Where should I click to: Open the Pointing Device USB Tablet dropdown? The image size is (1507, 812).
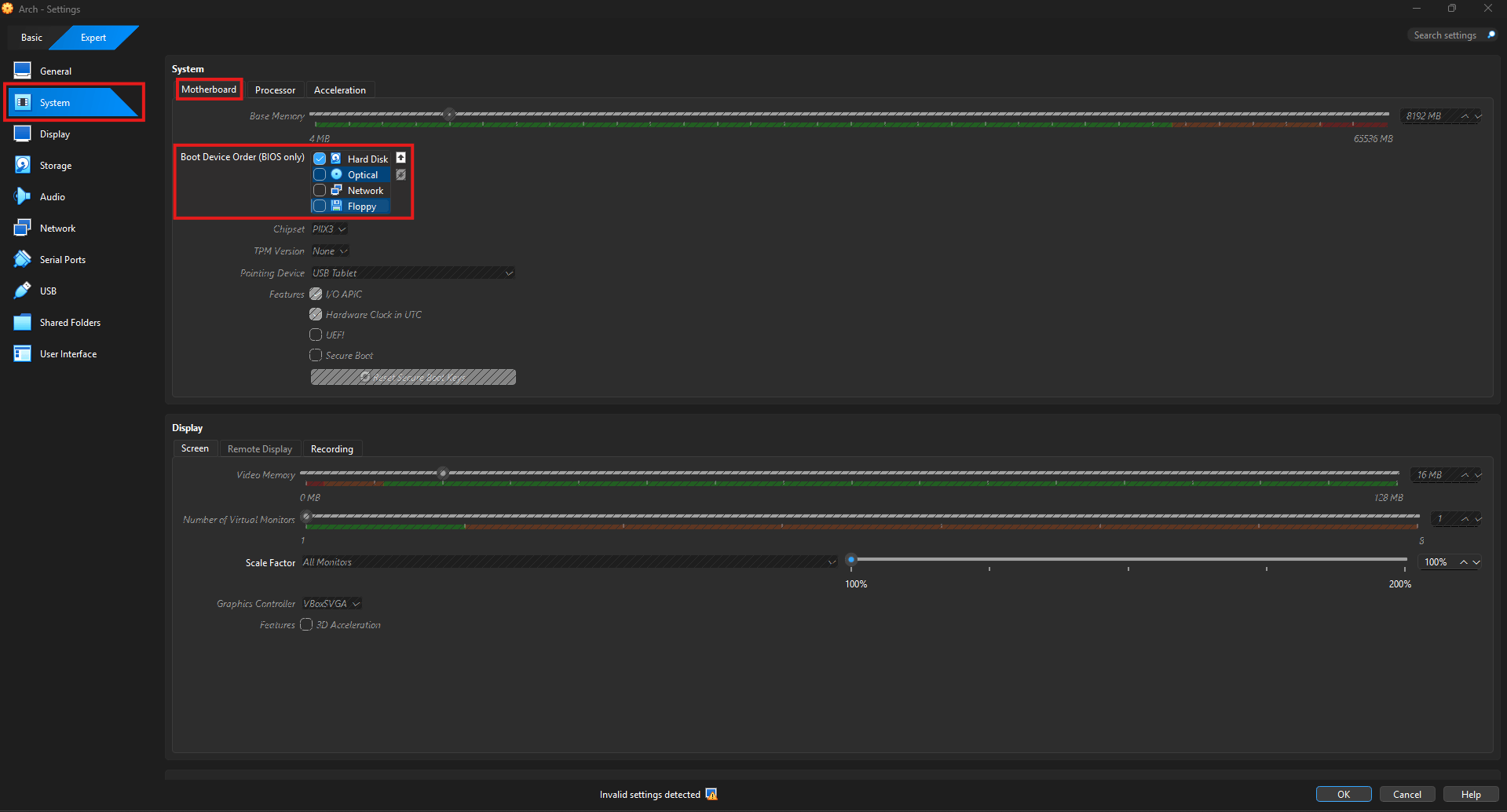point(413,273)
